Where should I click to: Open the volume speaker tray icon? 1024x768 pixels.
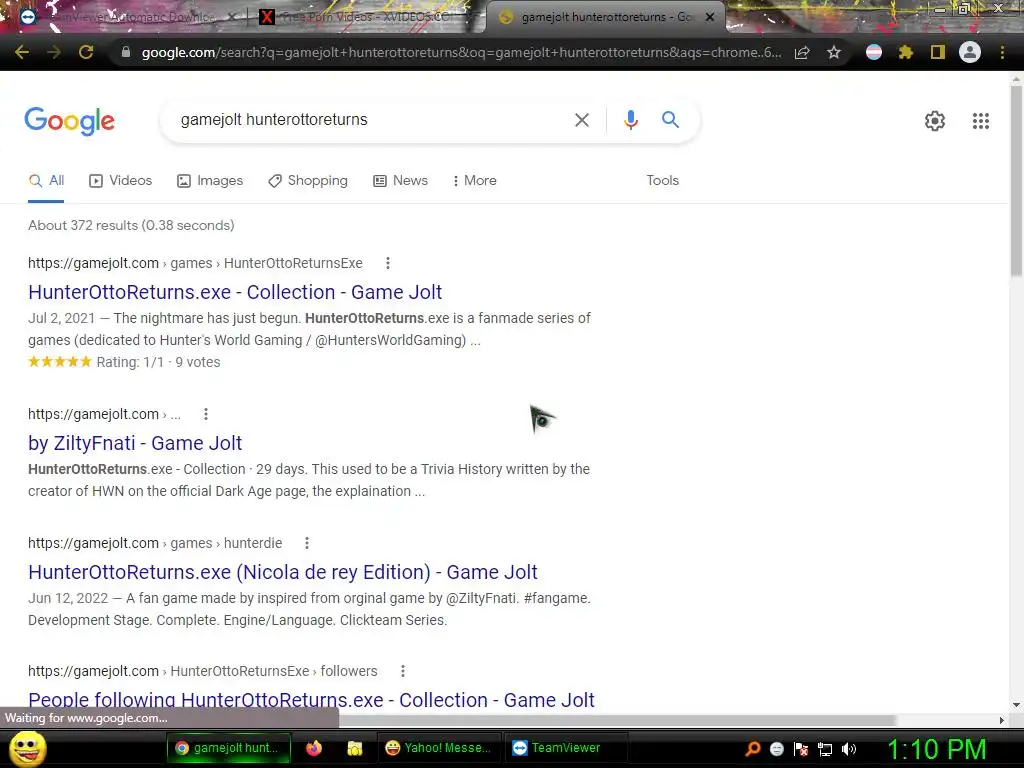(x=849, y=749)
